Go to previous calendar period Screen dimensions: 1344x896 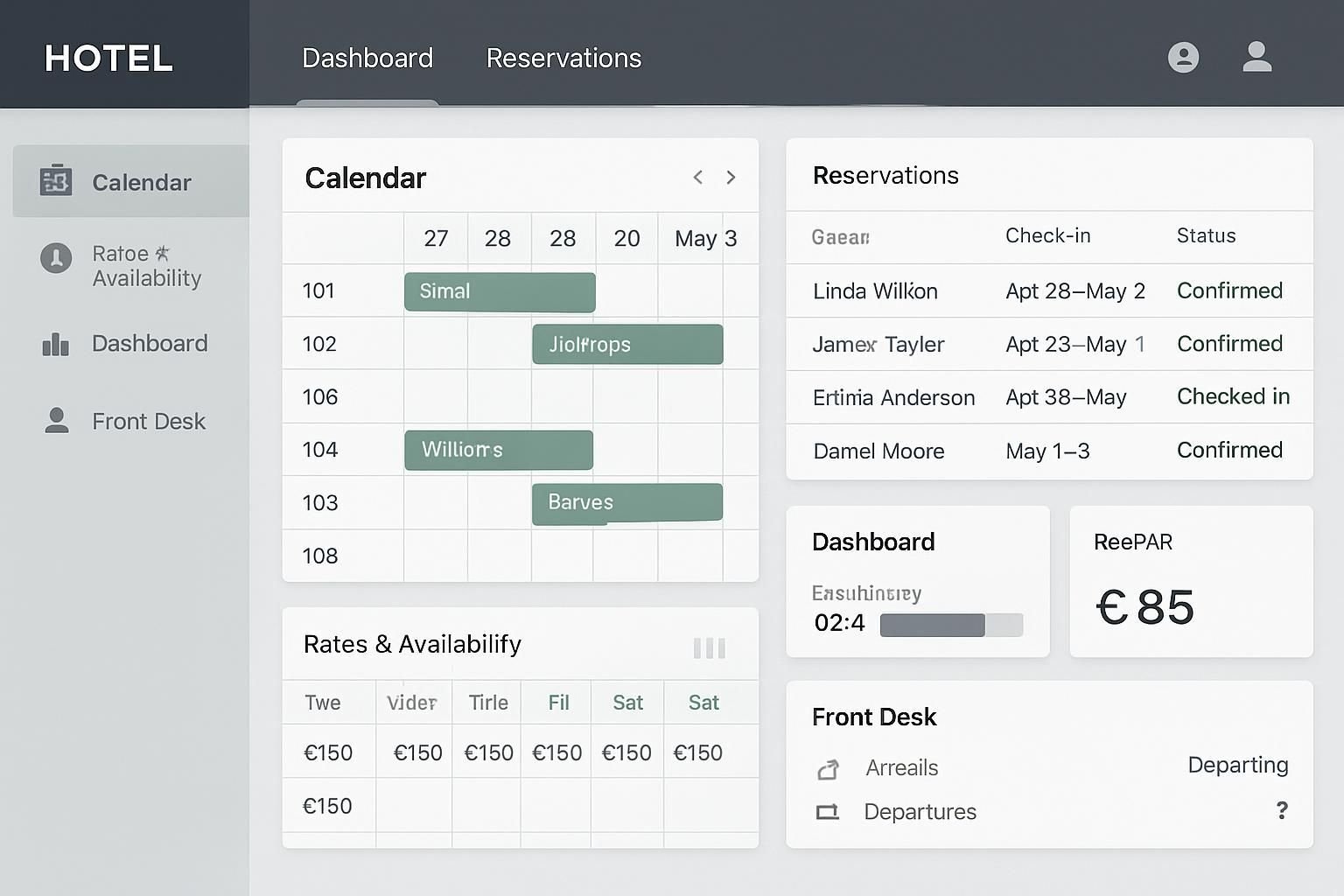[697, 178]
